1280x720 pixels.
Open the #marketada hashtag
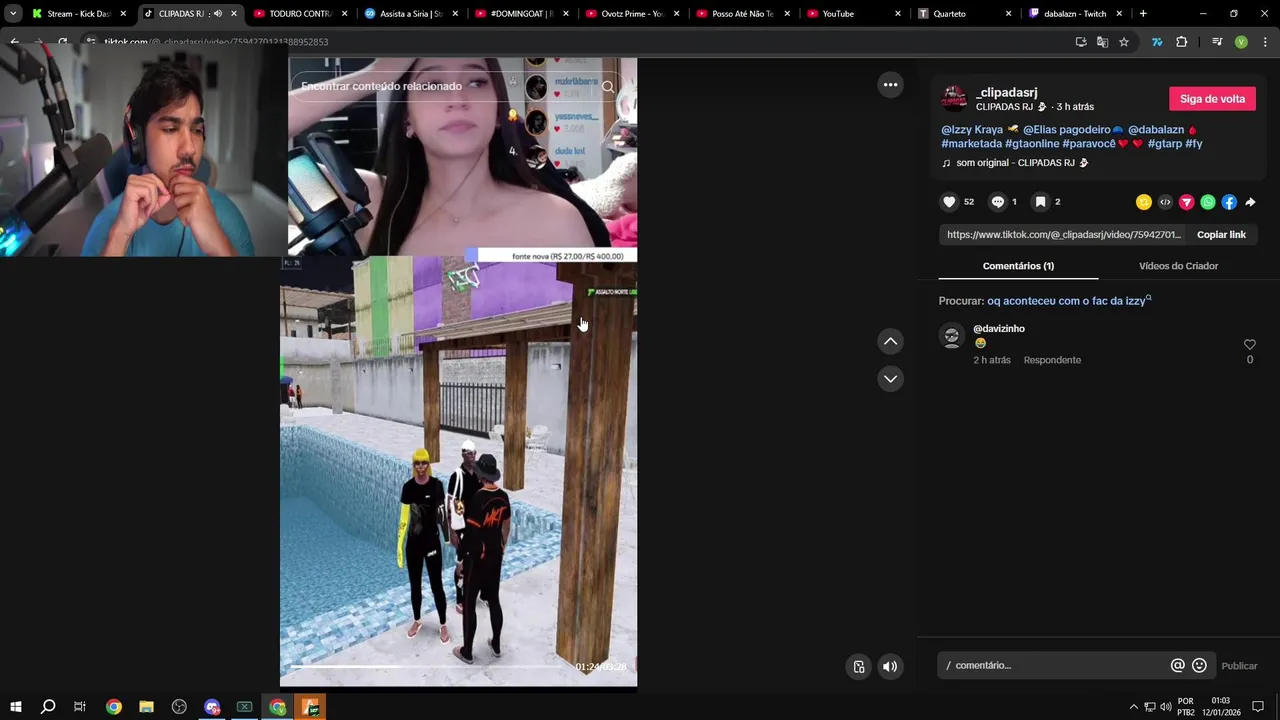971,144
